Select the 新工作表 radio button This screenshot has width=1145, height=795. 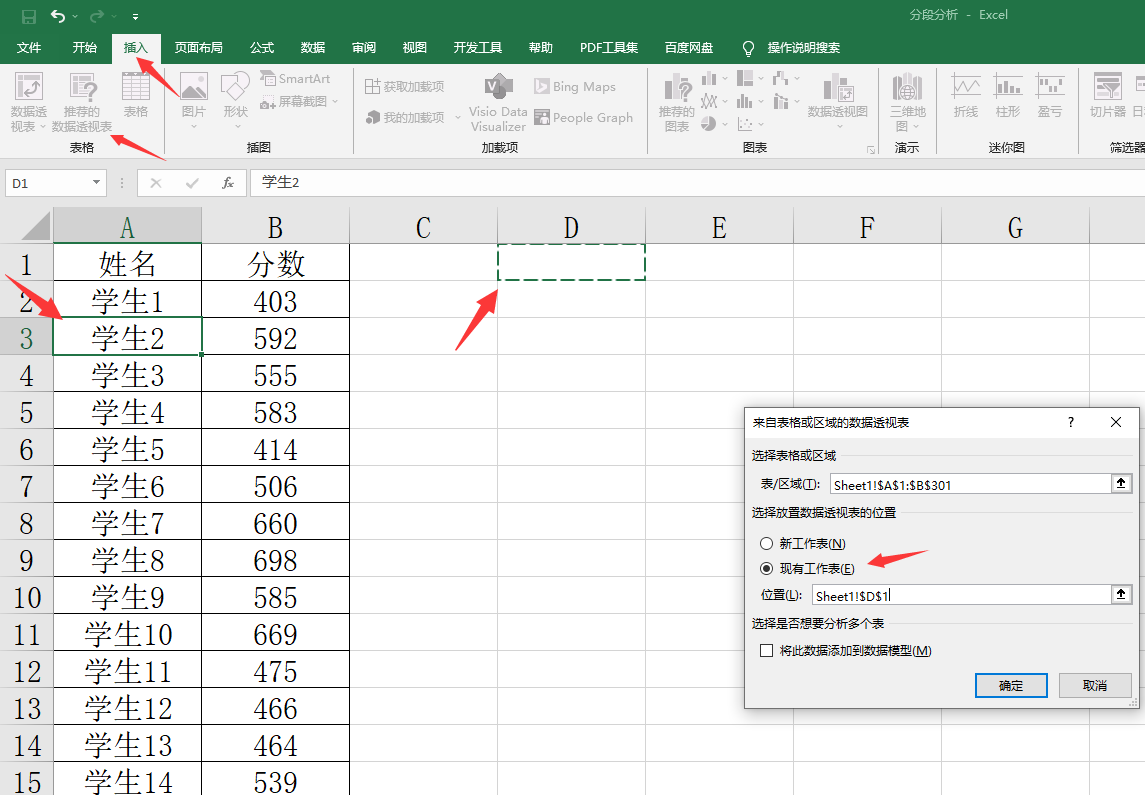[x=766, y=543]
